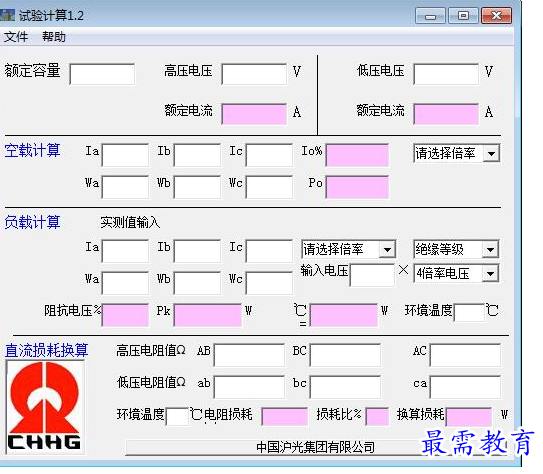Click the 负载计算 Wc input field
The width and height of the screenshot is (543, 474).
[x=269, y=283]
